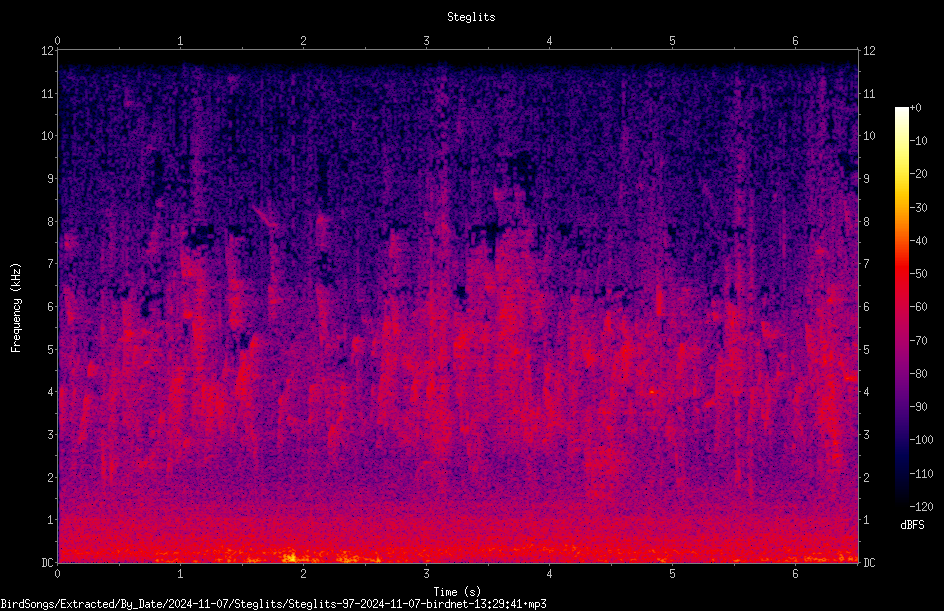This screenshot has width=944, height=611.
Task: Click the bright yellow low-frequency spot near 2 seconds
Action: (291, 557)
